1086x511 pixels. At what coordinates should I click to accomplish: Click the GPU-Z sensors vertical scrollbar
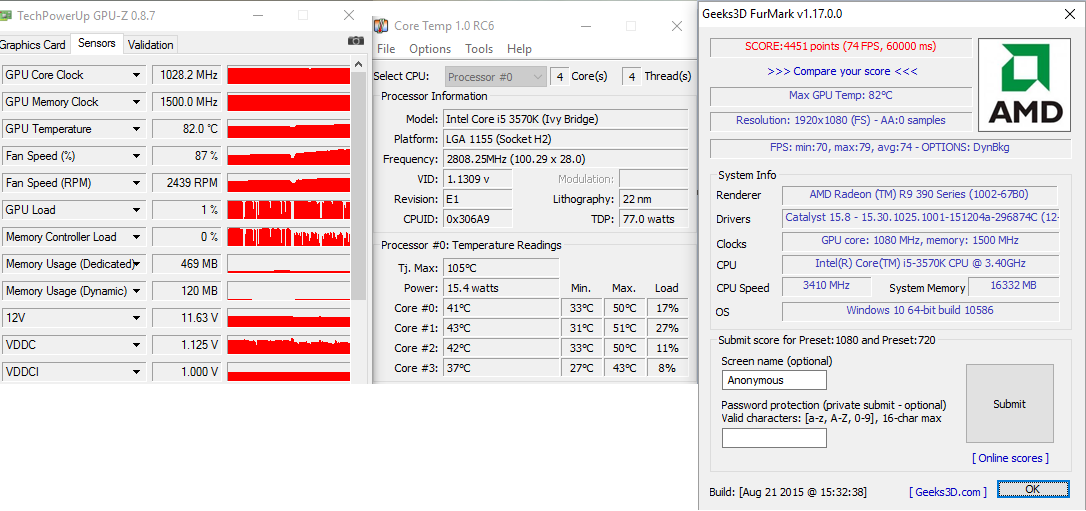coord(359,186)
